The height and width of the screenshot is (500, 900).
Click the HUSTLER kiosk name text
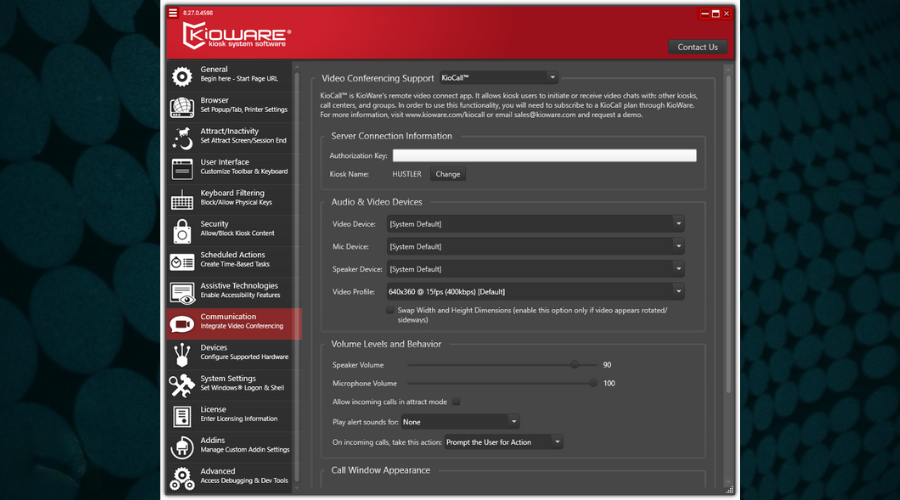[x=406, y=174]
